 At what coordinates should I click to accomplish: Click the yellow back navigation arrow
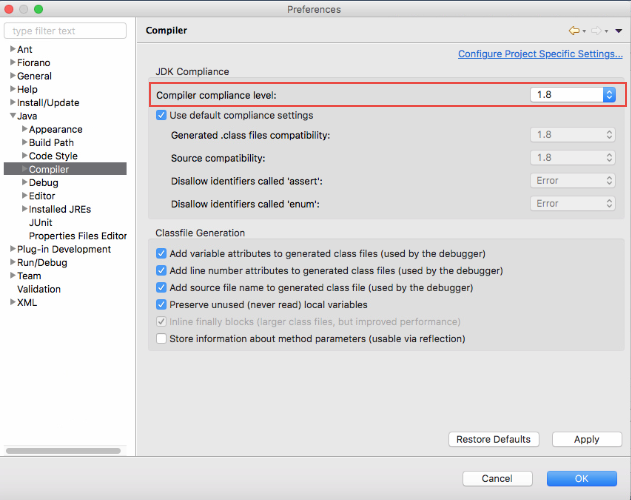574,31
